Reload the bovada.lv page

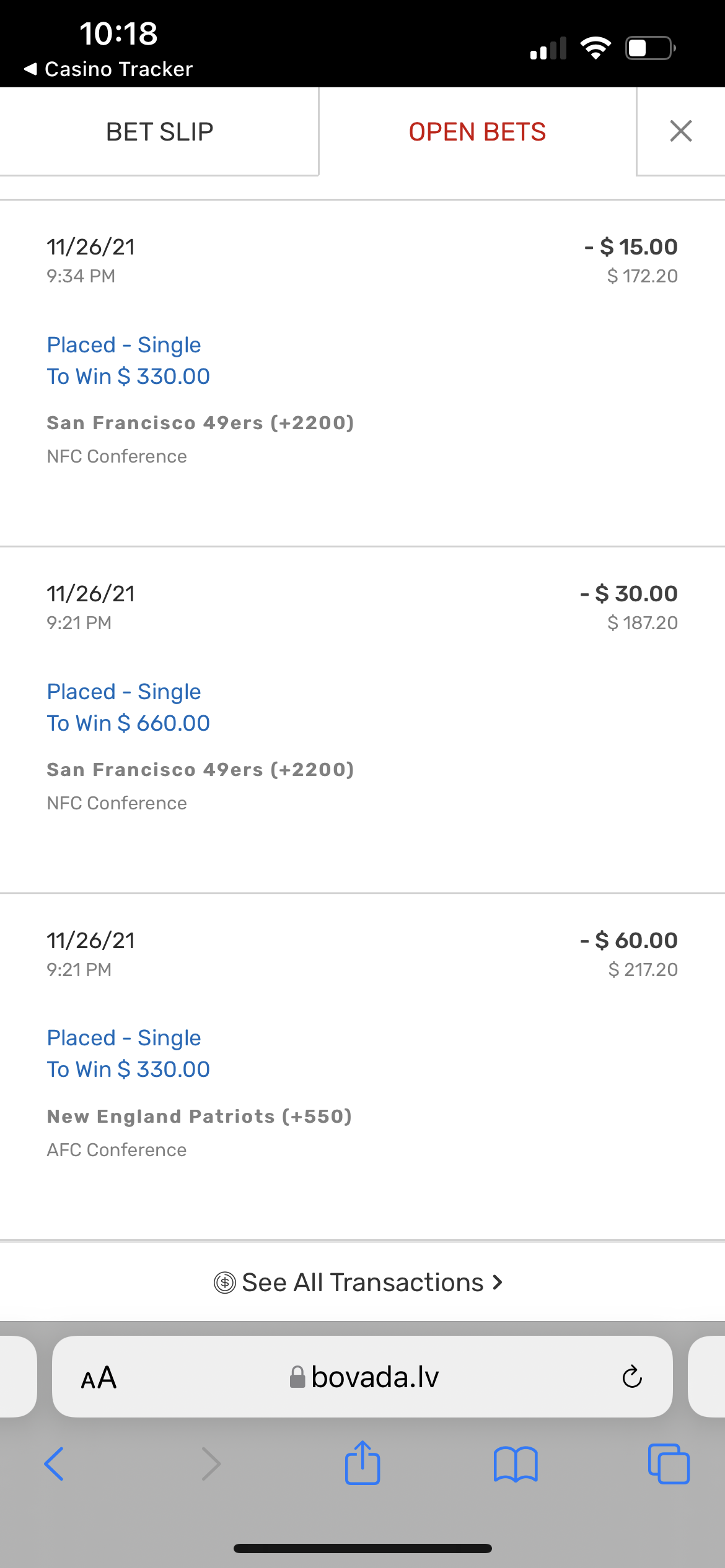(x=632, y=1377)
